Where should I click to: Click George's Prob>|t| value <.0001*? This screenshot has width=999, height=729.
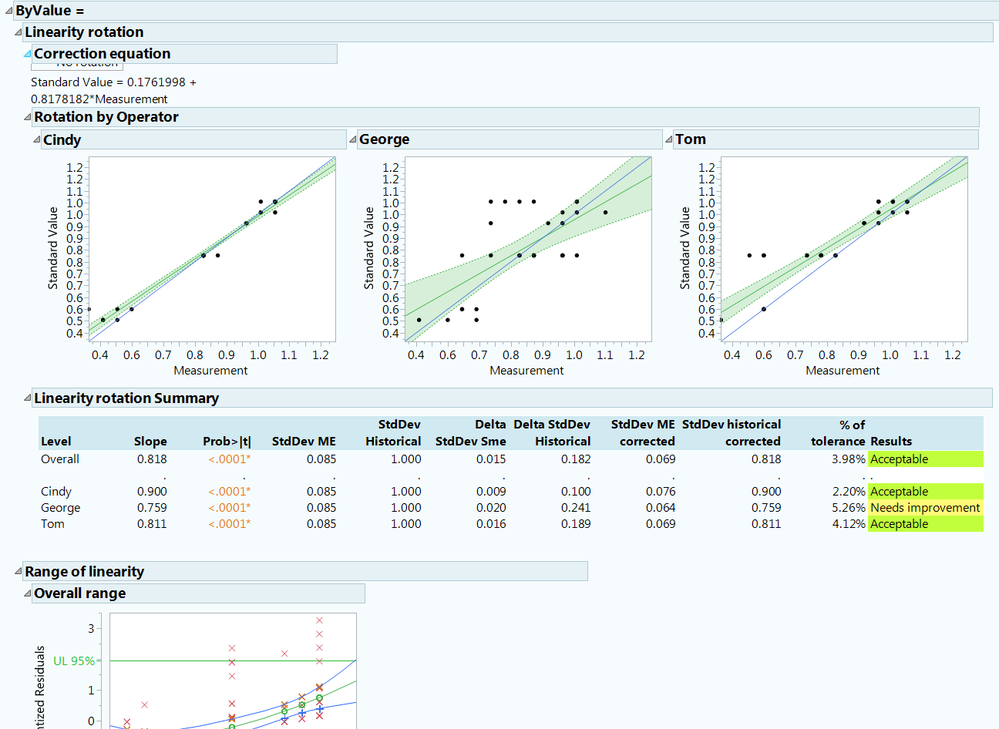point(229,508)
